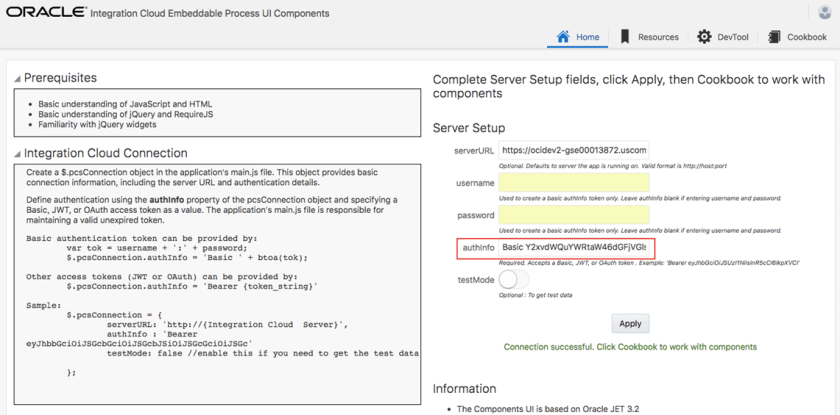Open the Cookbook tab label
840x415 pixels.
pos(807,37)
